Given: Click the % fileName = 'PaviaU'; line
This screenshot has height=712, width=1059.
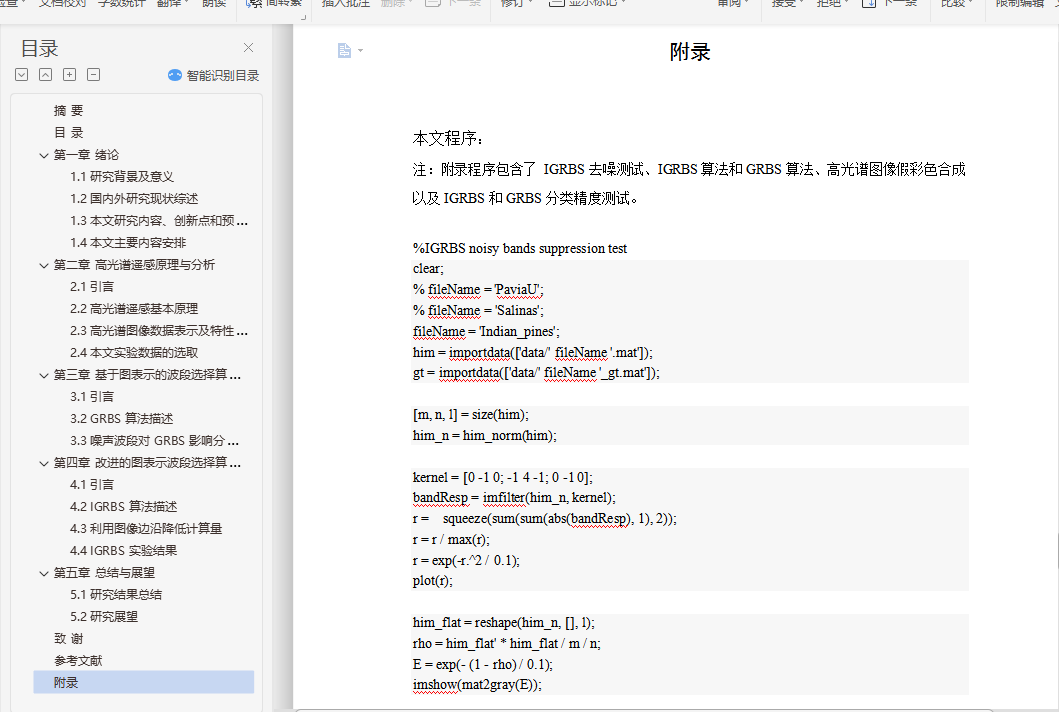Looking at the screenshot, I should 478,290.
